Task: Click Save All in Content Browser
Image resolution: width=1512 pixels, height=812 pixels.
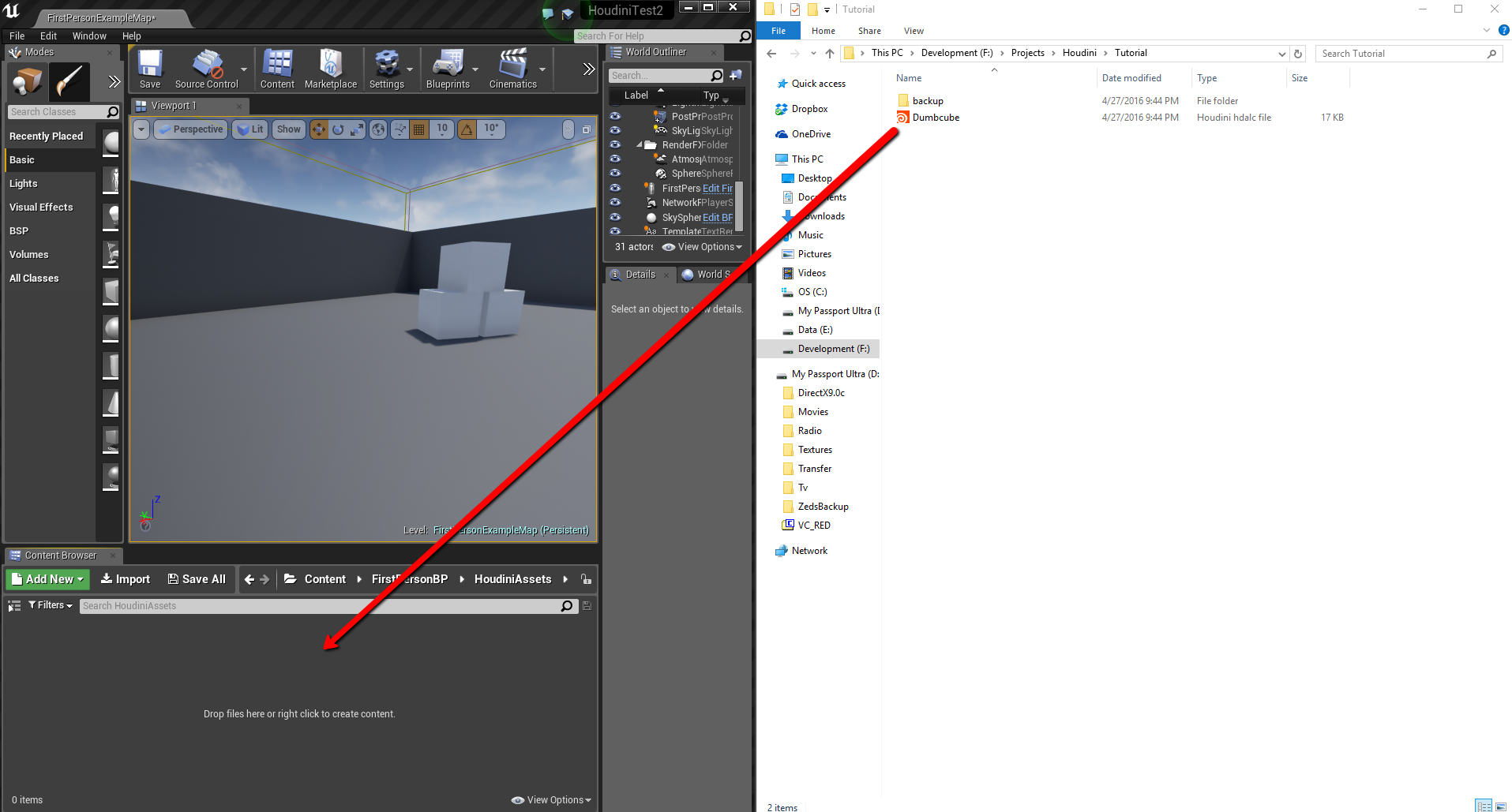Action: [197, 579]
